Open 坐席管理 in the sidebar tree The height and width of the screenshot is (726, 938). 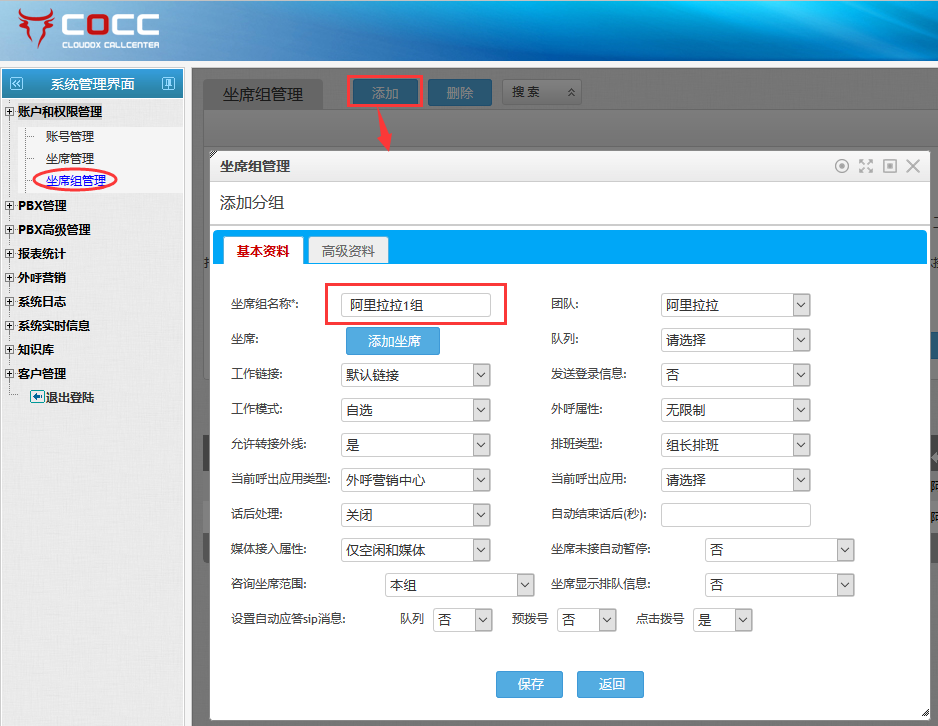pos(70,158)
